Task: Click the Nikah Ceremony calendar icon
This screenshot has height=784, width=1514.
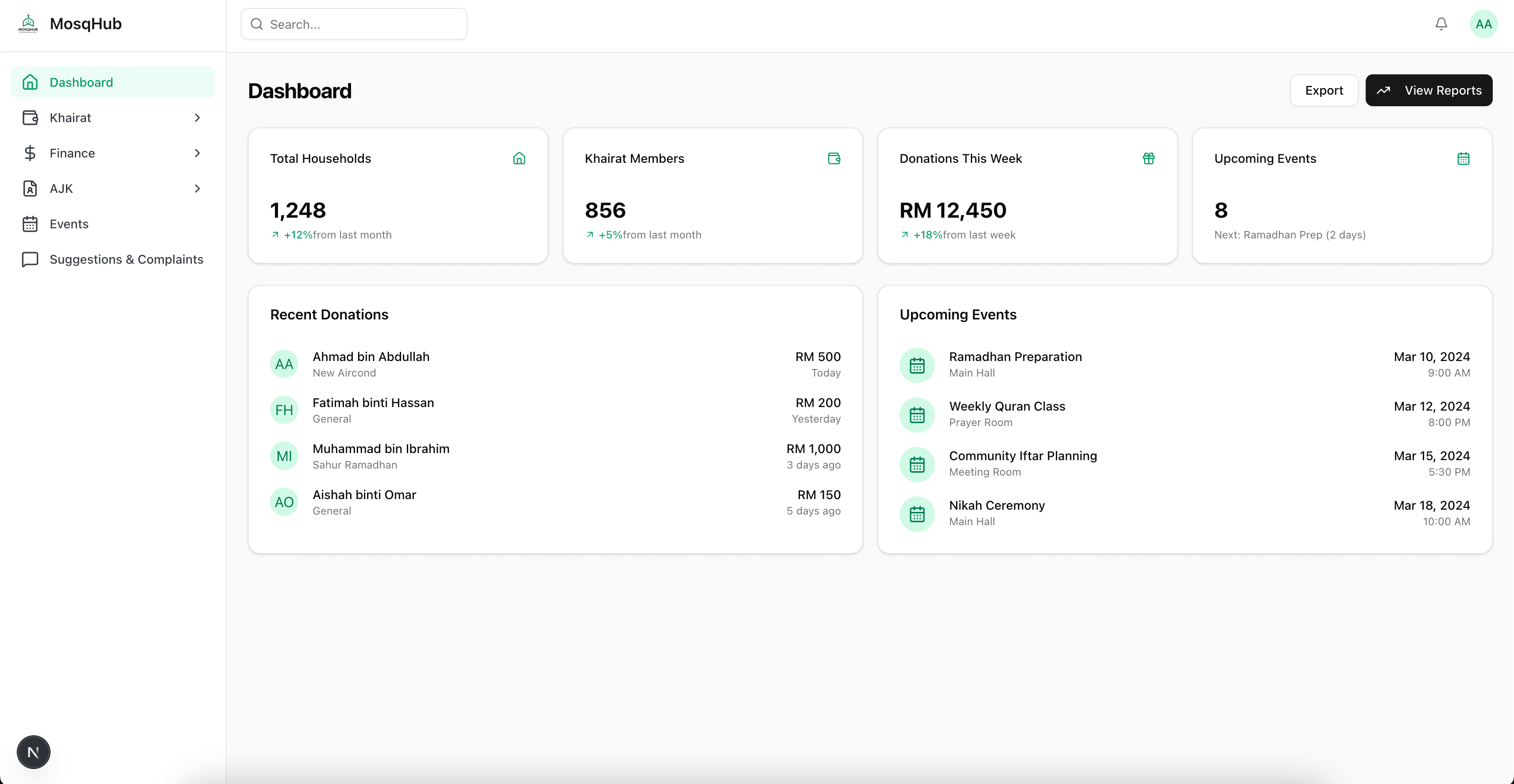Action: [917, 515]
